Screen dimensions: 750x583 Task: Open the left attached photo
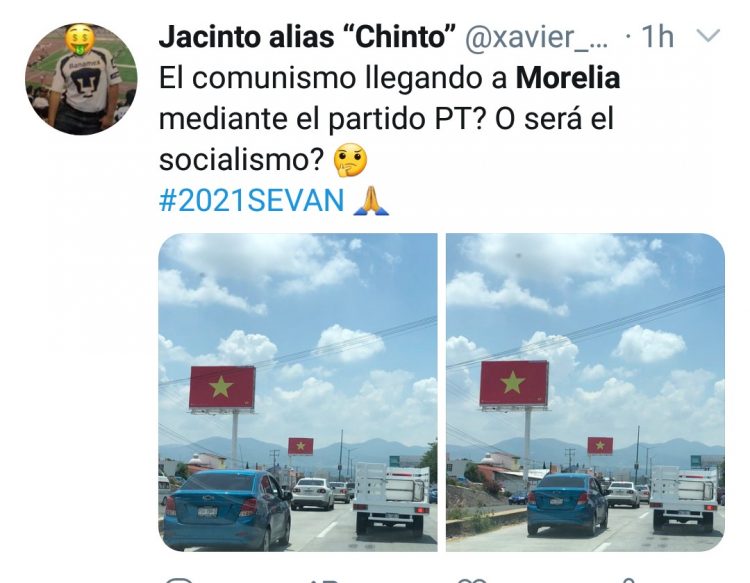[298, 392]
